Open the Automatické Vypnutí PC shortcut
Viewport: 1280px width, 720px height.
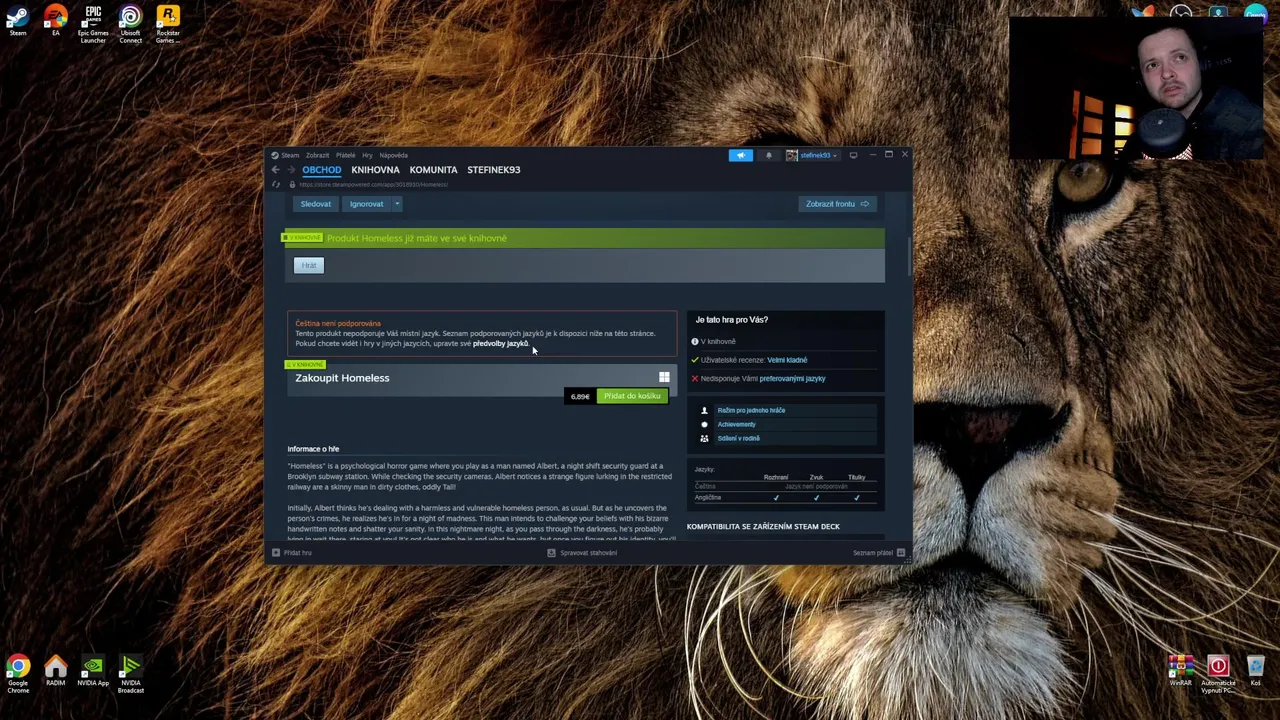(x=1218, y=674)
